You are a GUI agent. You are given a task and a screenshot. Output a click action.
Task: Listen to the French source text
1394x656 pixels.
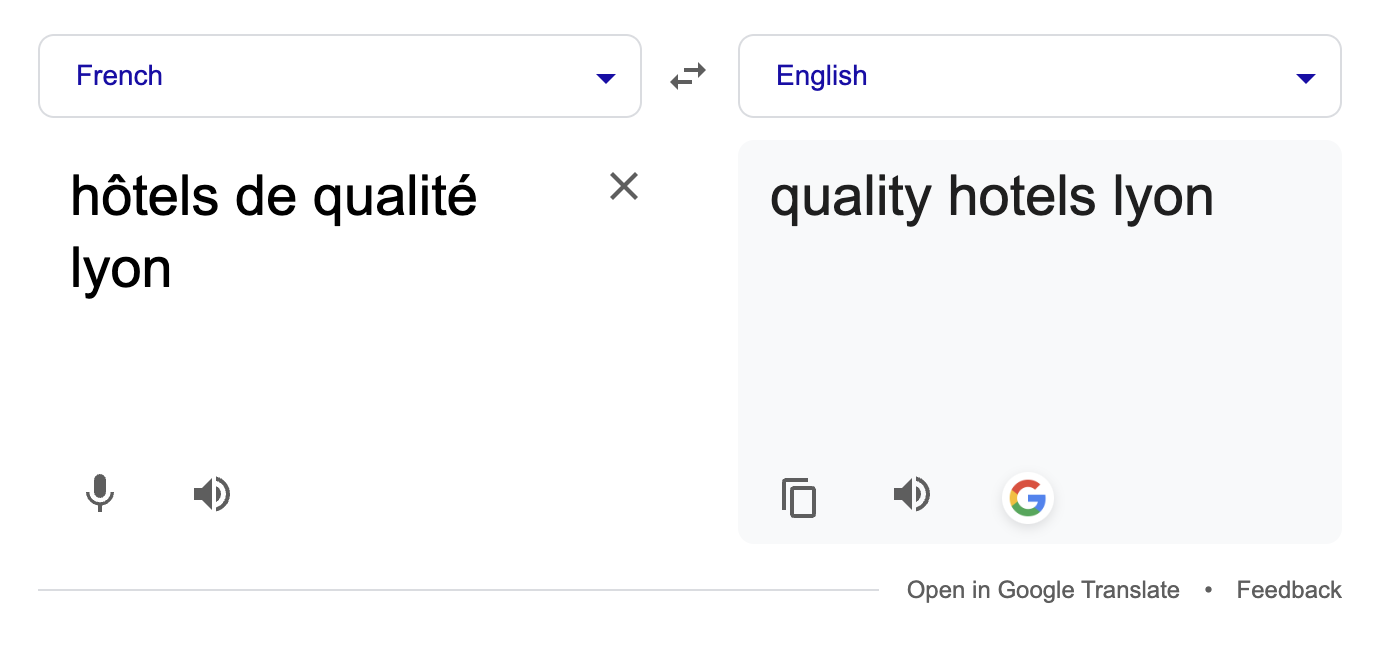(x=212, y=494)
